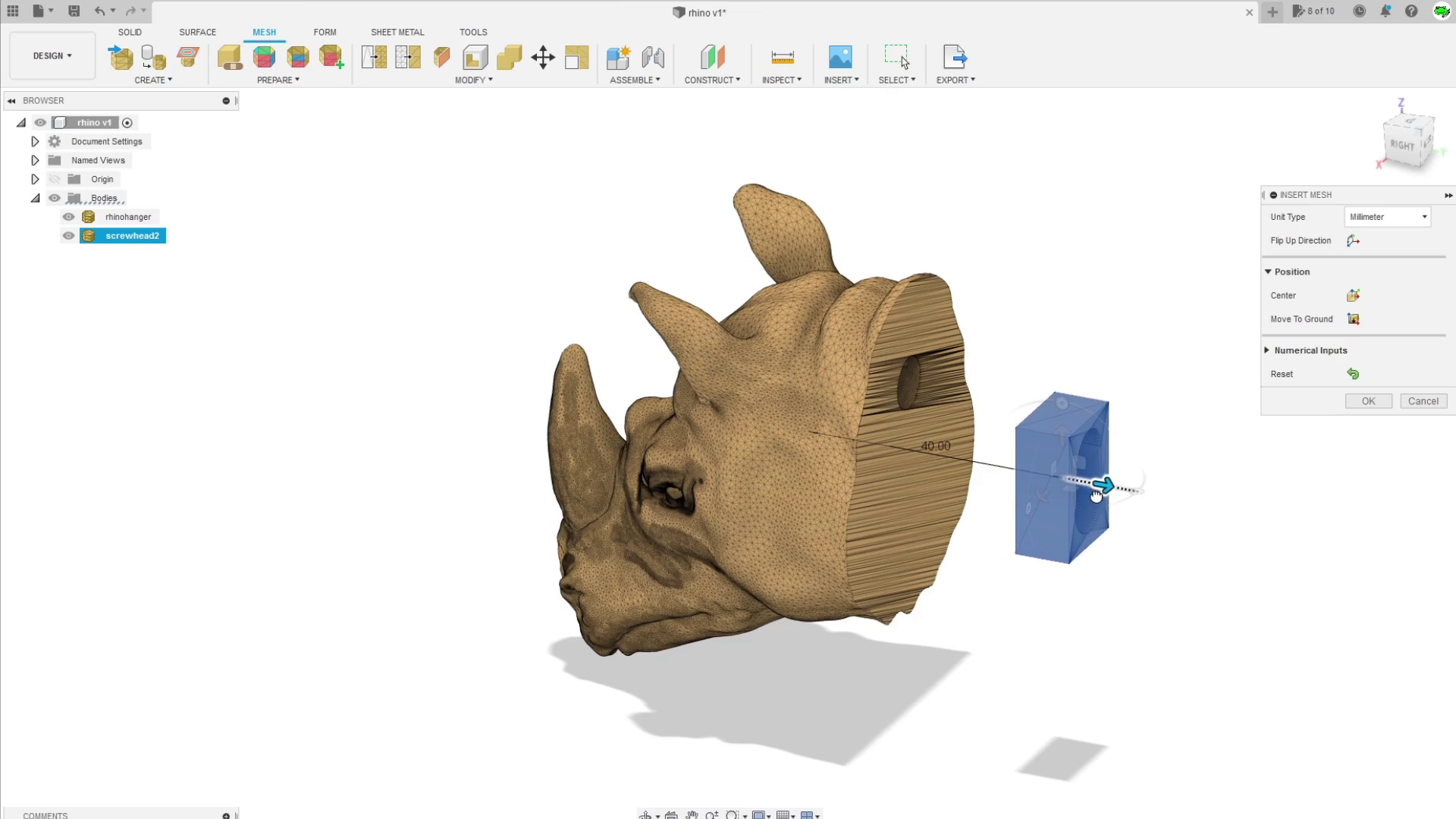The width and height of the screenshot is (1456, 819).
Task: Expand the Origin tree item
Action: click(35, 178)
